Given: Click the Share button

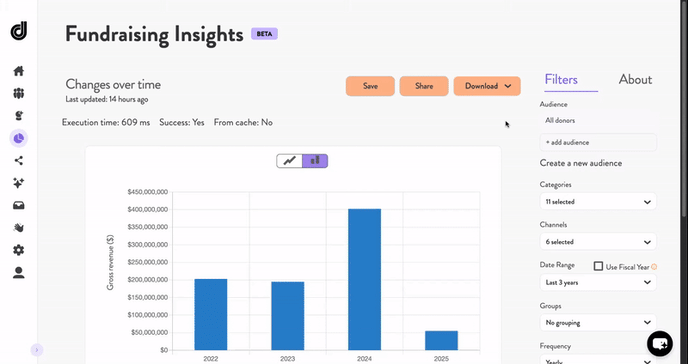Looking at the screenshot, I should click(x=424, y=86).
